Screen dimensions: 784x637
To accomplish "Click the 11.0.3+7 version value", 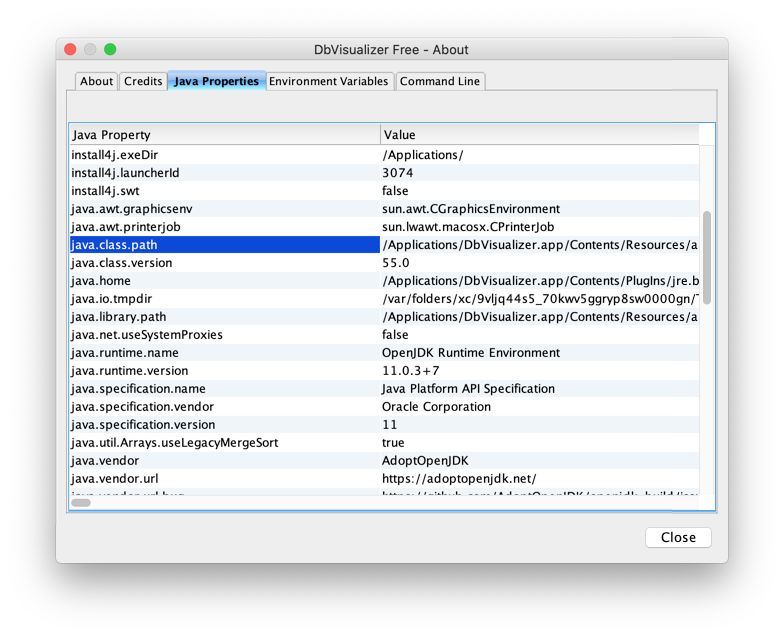I will (x=540, y=371).
